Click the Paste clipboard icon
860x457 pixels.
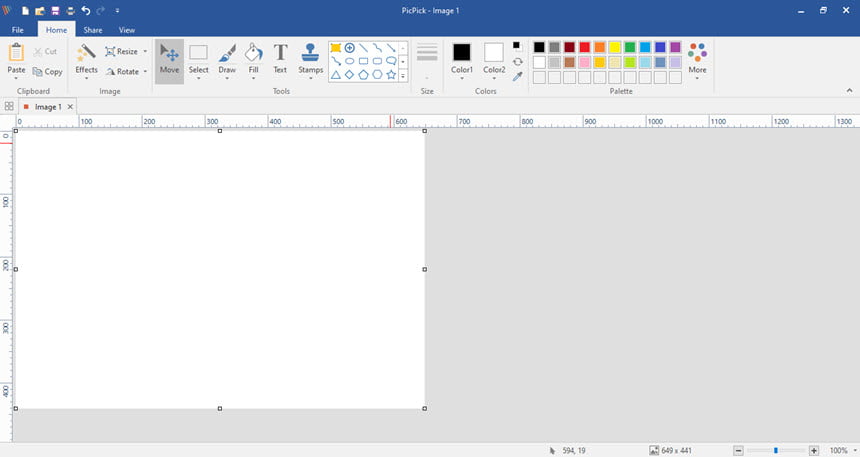coord(16,53)
